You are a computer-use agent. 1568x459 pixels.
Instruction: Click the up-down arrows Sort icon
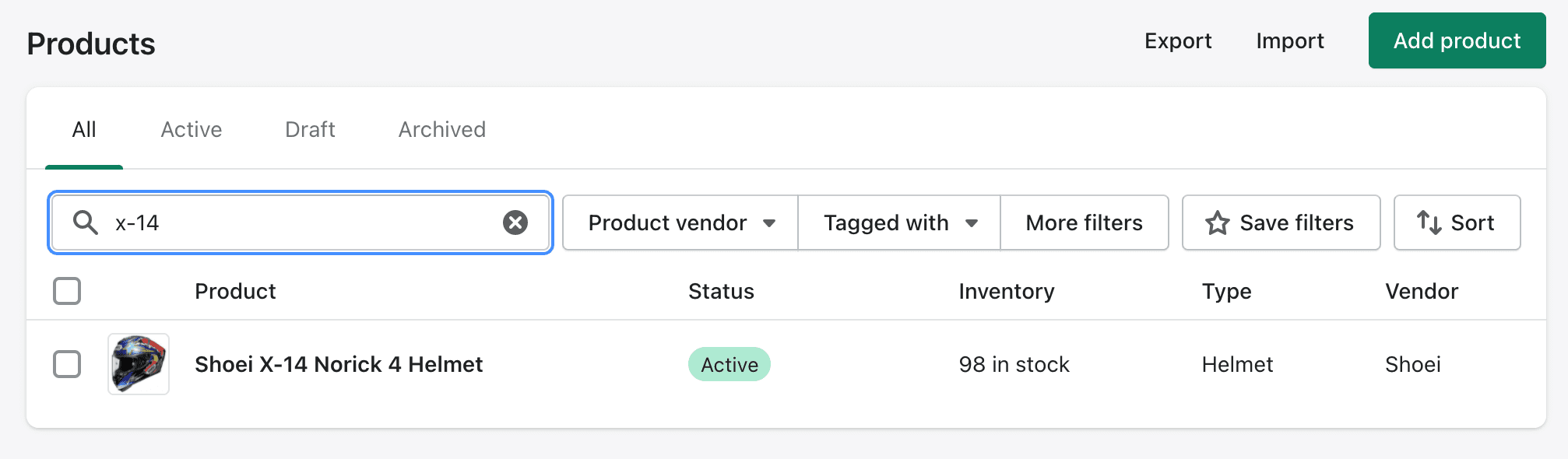(x=1429, y=222)
